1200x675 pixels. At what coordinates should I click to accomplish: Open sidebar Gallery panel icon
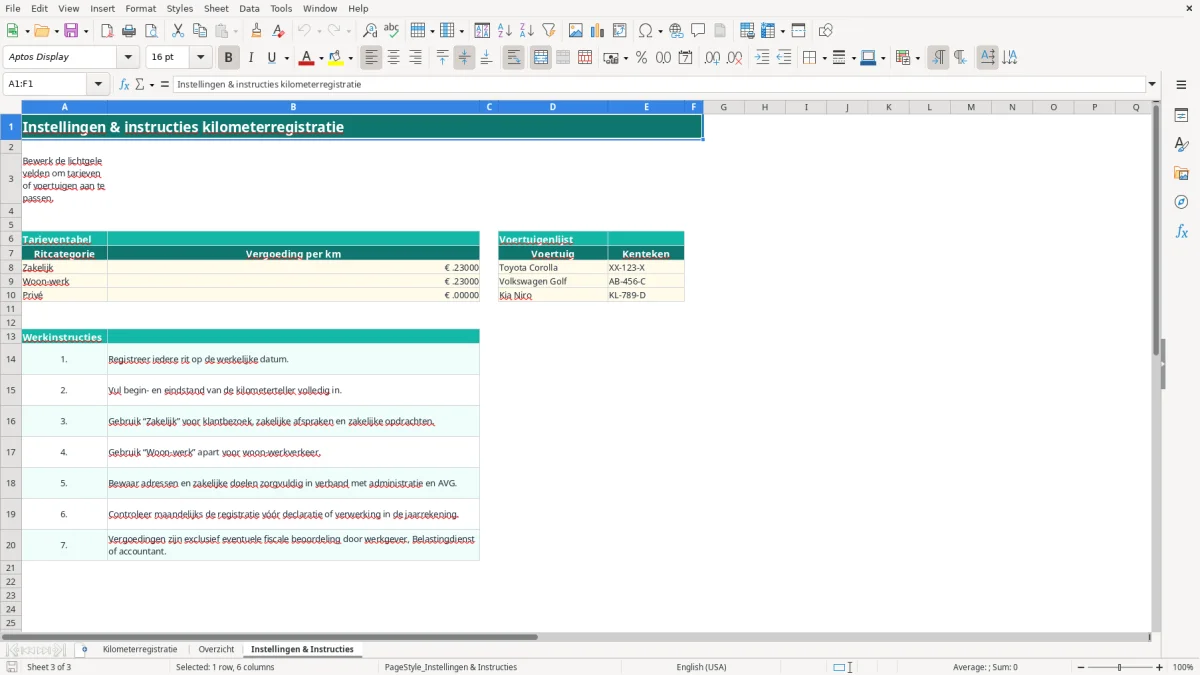[x=1181, y=174]
